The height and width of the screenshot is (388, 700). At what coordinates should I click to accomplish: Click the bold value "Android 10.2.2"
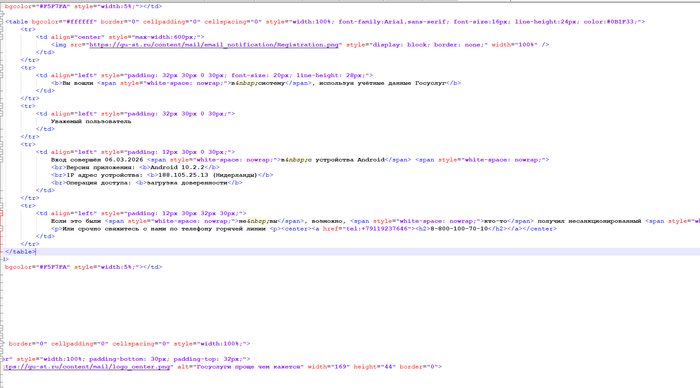tap(177, 167)
